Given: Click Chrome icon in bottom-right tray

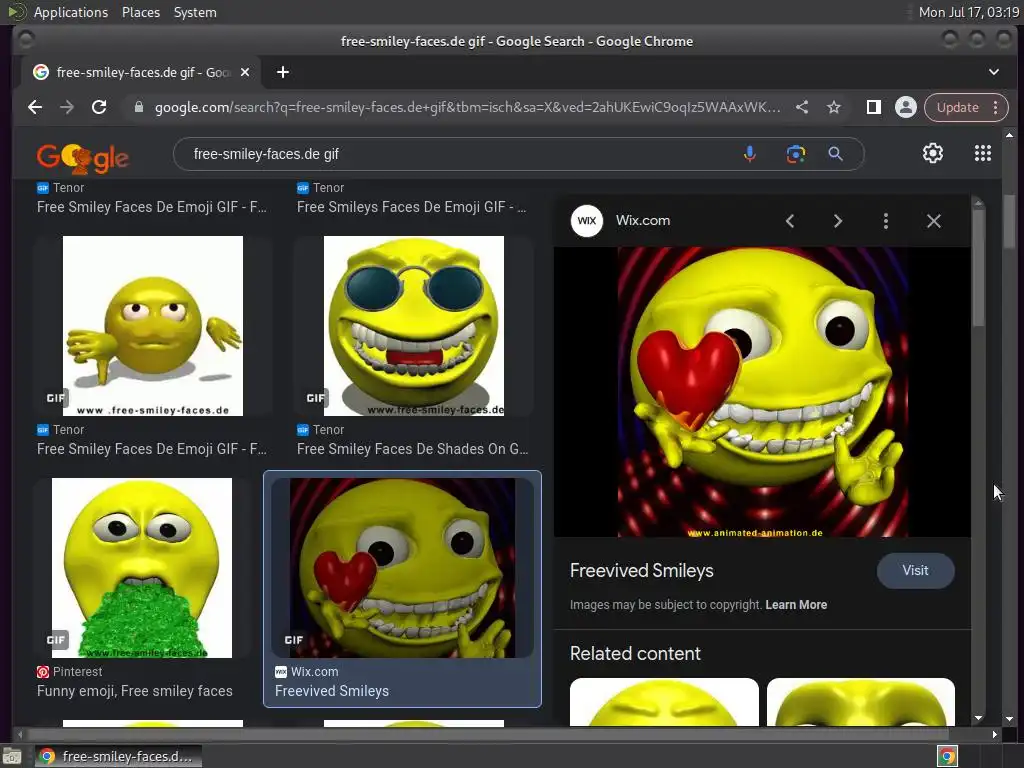Looking at the screenshot, I should tap(947, 756).
